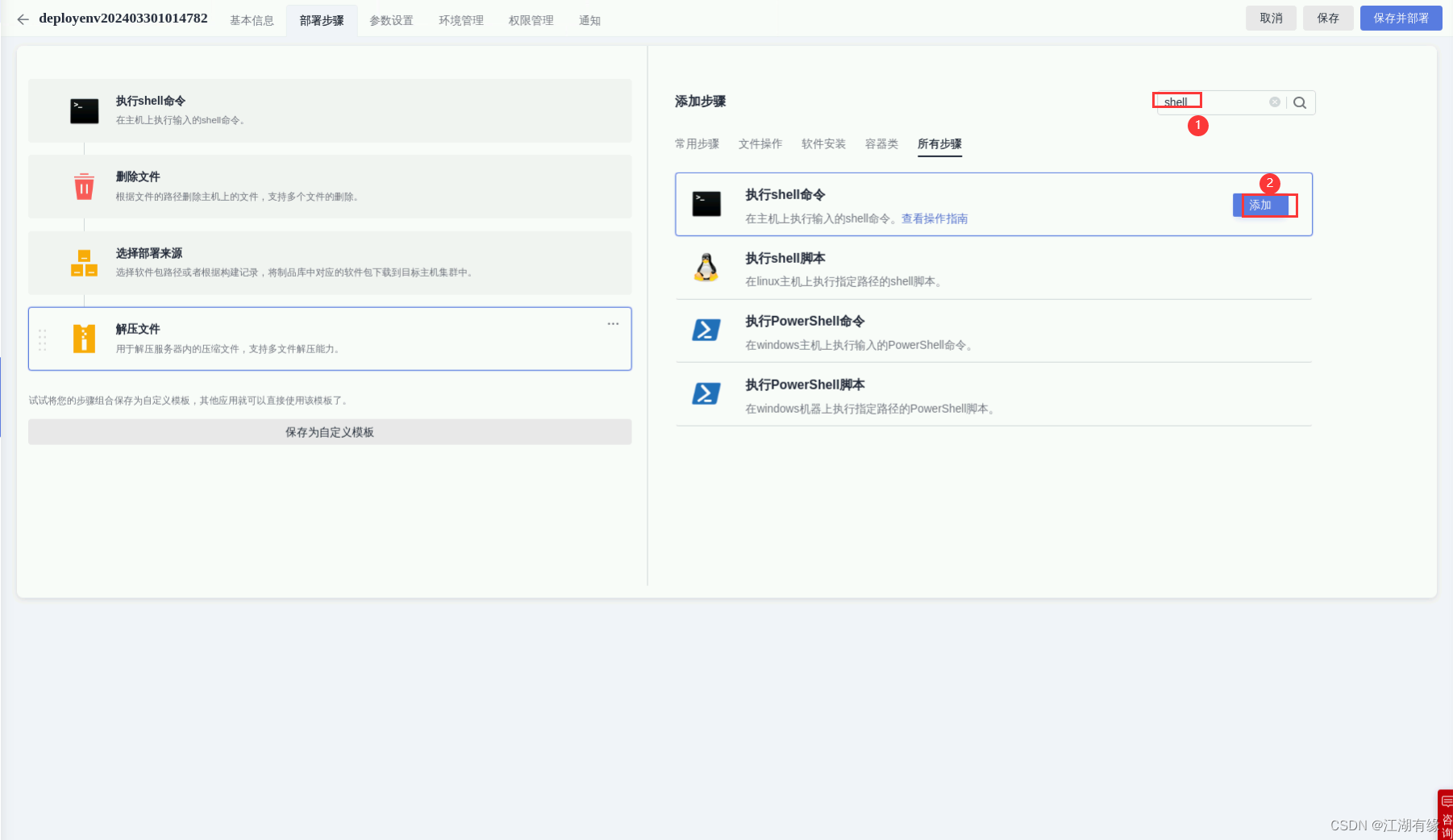Open the 基本信息 tab
This screenshot has height=840, width=1453.
click(252, 20)
